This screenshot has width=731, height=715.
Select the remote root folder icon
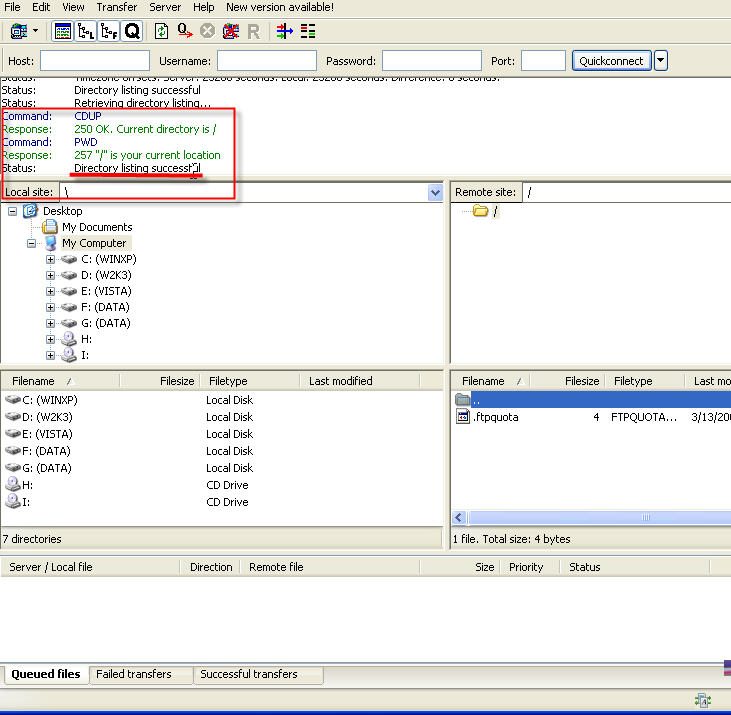[x=480, y=211]
